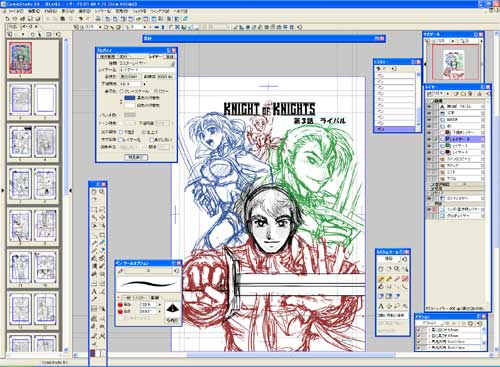Select the hand grab tool in the toolbox
Viewport: 500px width, 367px height.
pyautogui.click(x=94, y=192)
